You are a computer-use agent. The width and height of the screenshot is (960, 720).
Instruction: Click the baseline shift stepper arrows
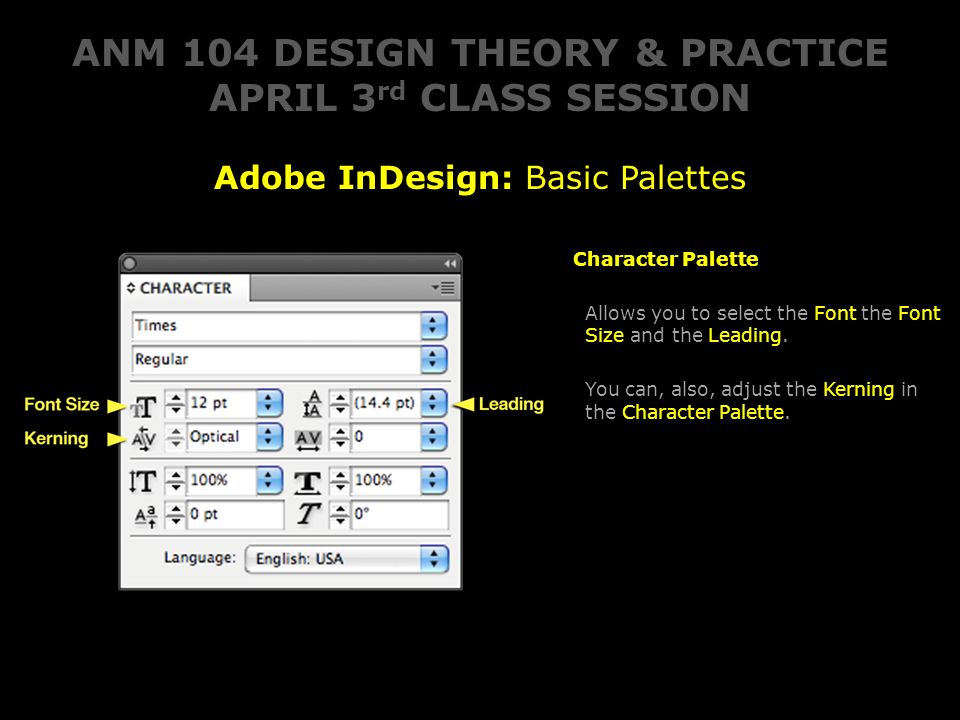[x=176, y=514]
